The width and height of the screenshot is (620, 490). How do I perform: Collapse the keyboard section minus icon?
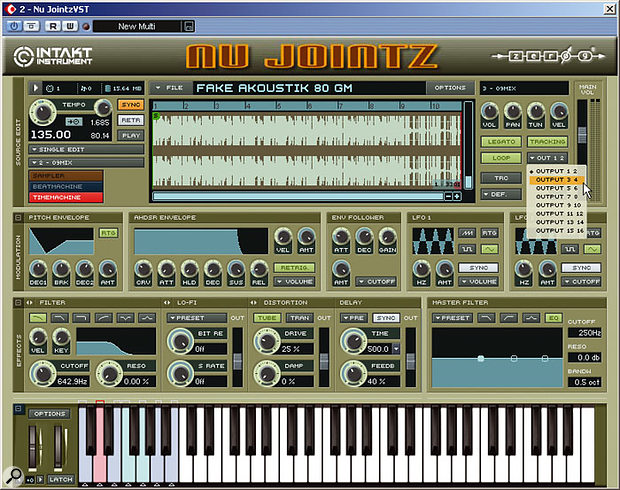[x=18, y=409]
